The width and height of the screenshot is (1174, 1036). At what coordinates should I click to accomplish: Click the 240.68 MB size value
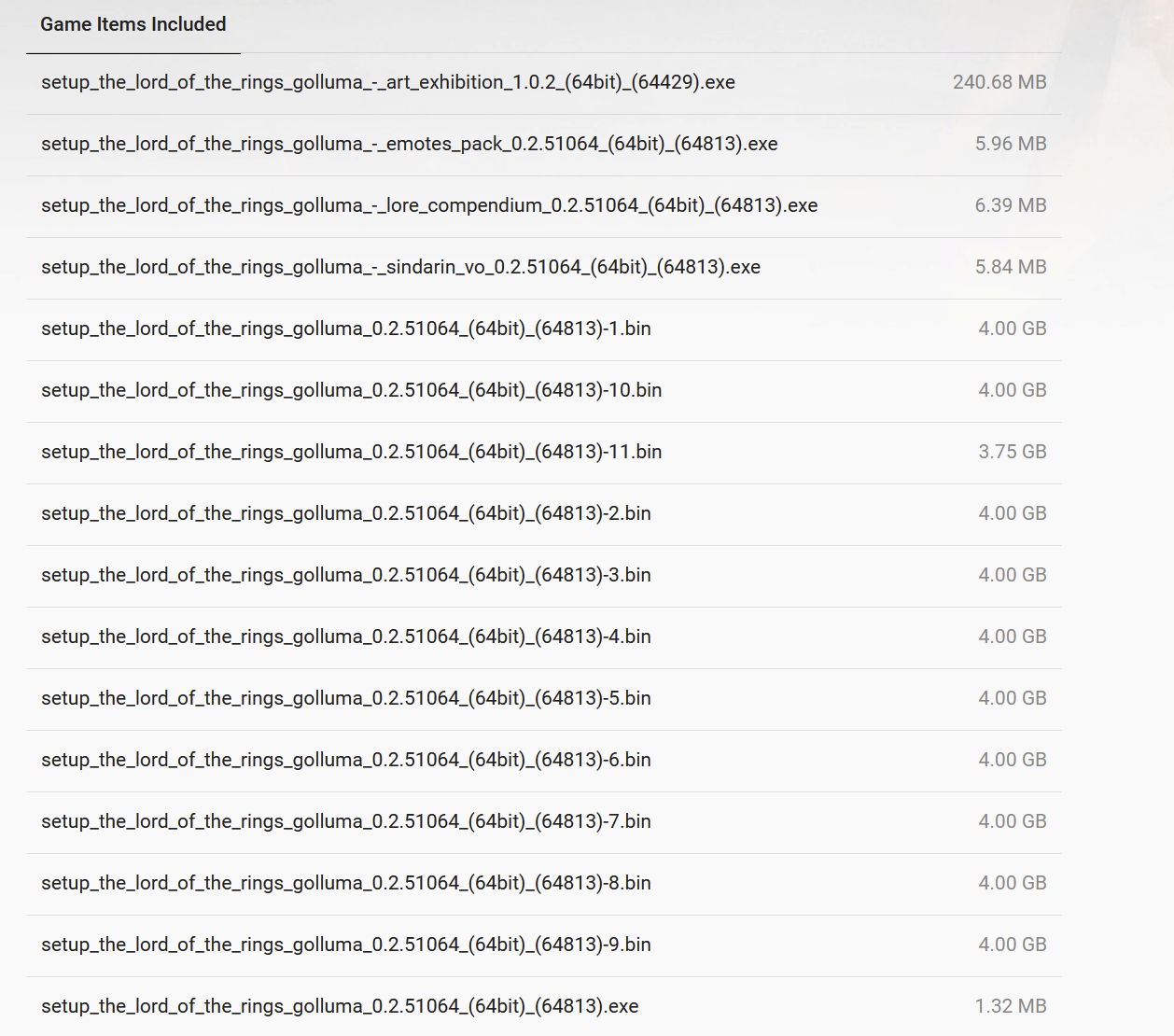point(999,82)
